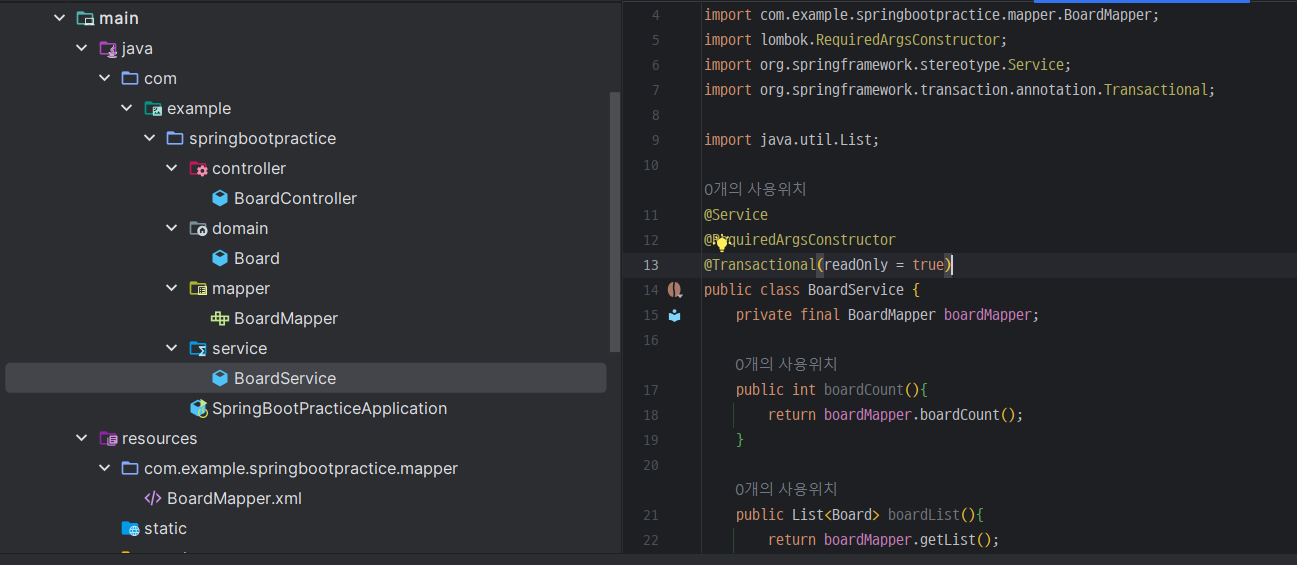Click the boardCount method name on line 17

(x=863, y=390)
